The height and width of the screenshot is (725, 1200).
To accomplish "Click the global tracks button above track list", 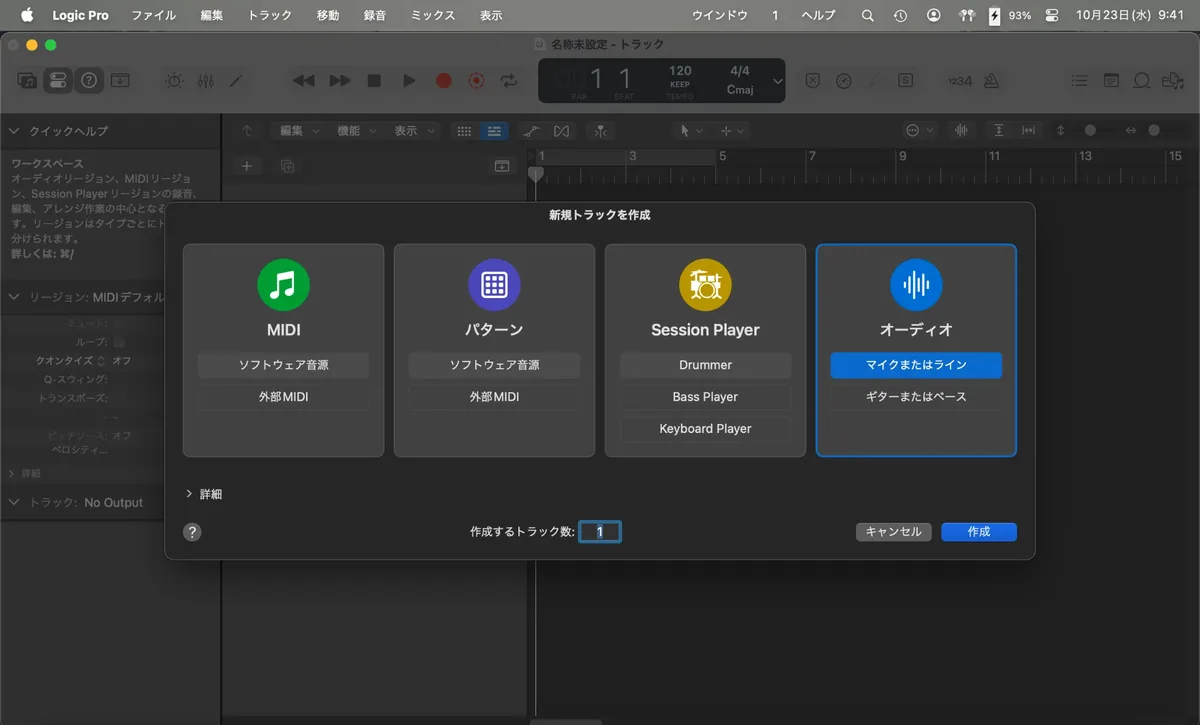I will (x=502, y=166).
